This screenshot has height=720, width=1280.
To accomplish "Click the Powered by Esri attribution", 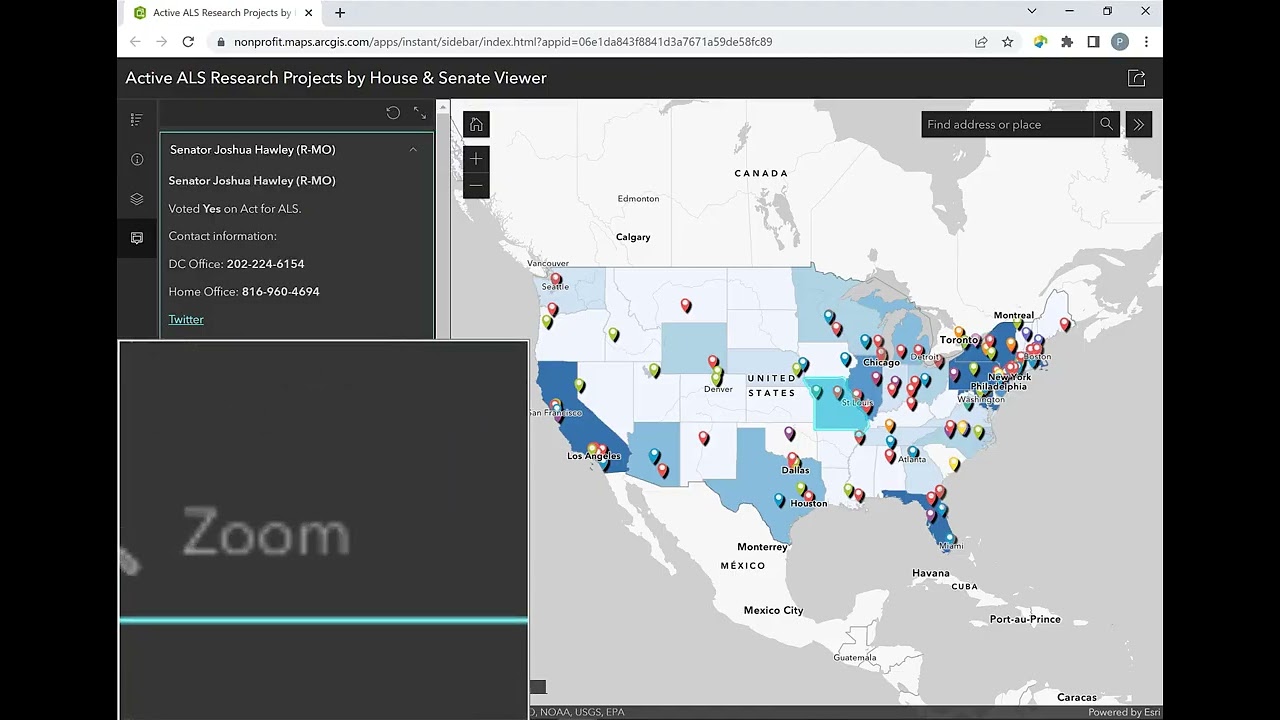I will tap(1124, 712).
